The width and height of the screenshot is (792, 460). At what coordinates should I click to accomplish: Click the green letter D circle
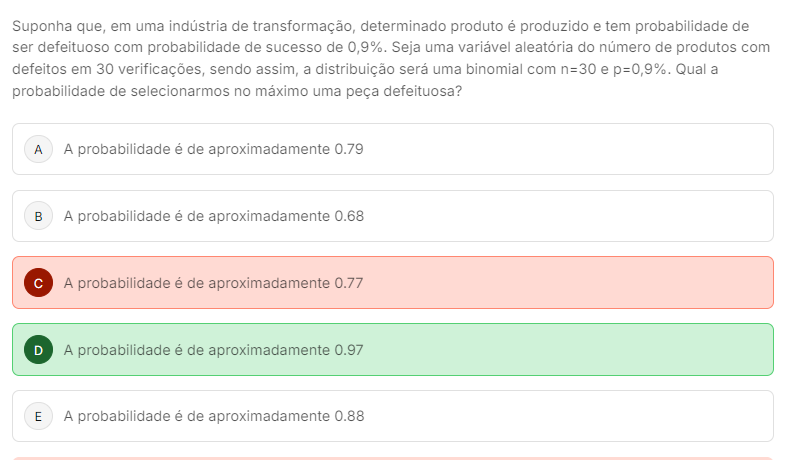point(38,350)
